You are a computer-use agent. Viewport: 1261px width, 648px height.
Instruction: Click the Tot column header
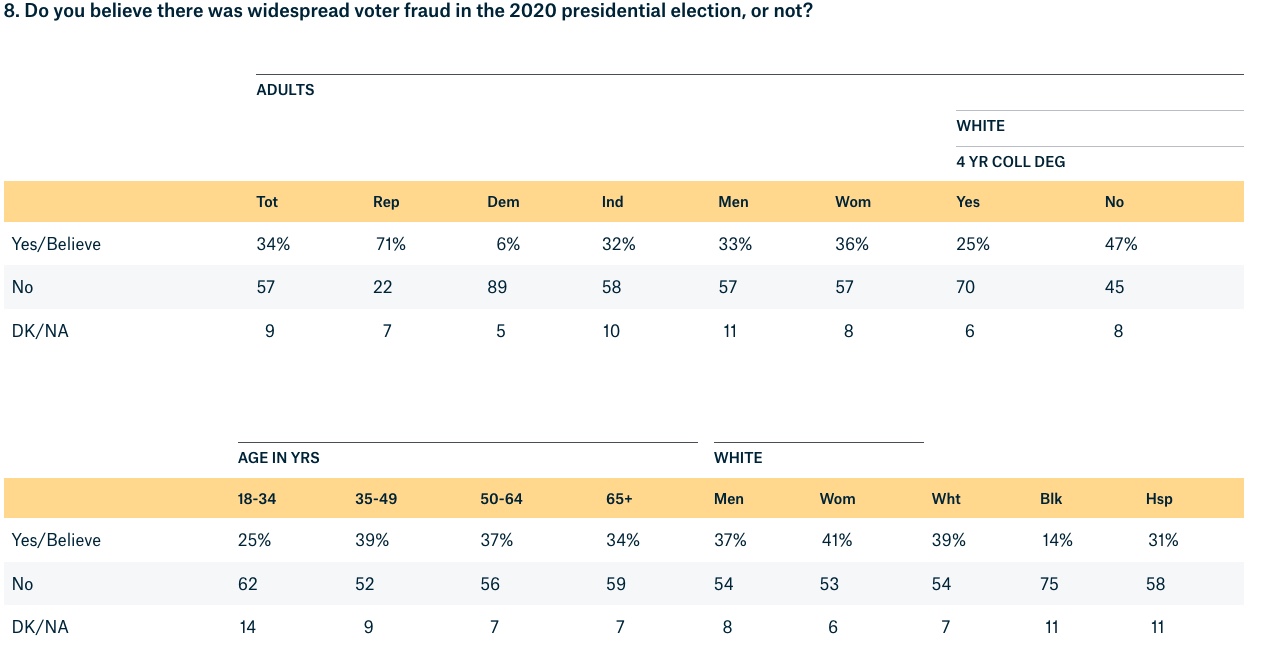267,202
